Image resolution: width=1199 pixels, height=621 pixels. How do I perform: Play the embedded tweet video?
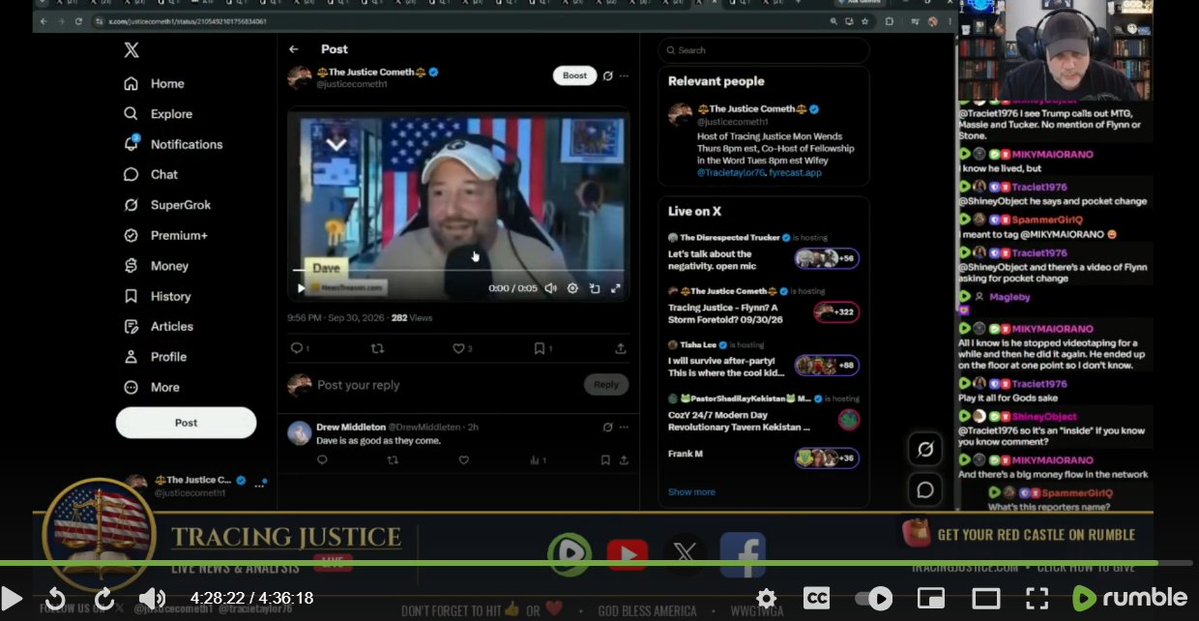point(301,288)
